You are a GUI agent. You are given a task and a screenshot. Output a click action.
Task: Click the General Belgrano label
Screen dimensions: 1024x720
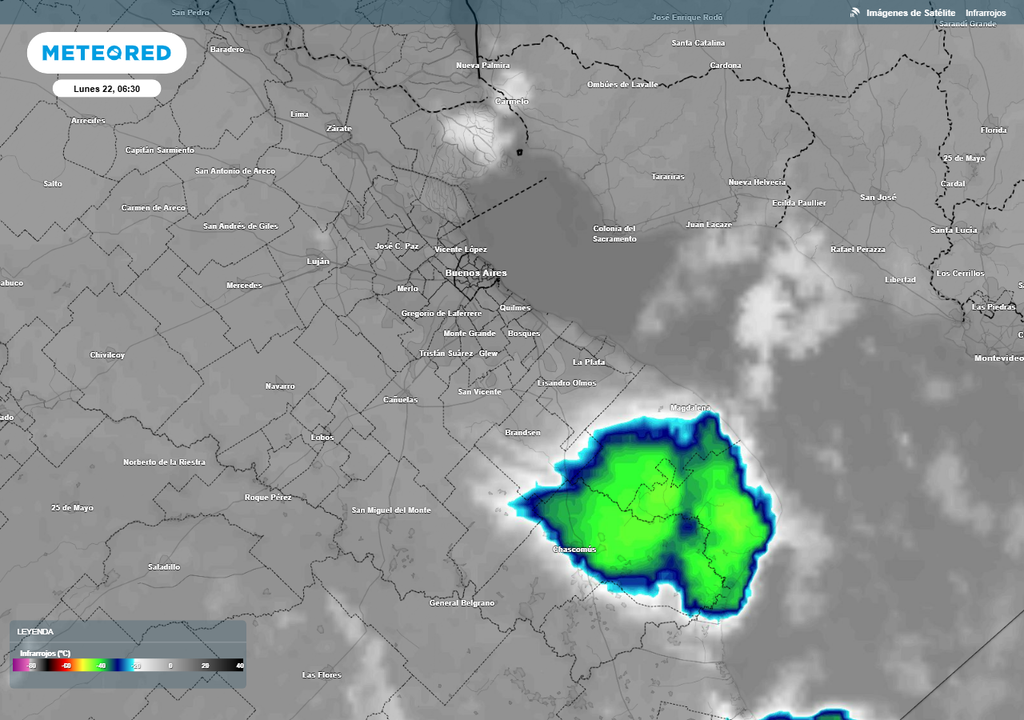[461, 603]
